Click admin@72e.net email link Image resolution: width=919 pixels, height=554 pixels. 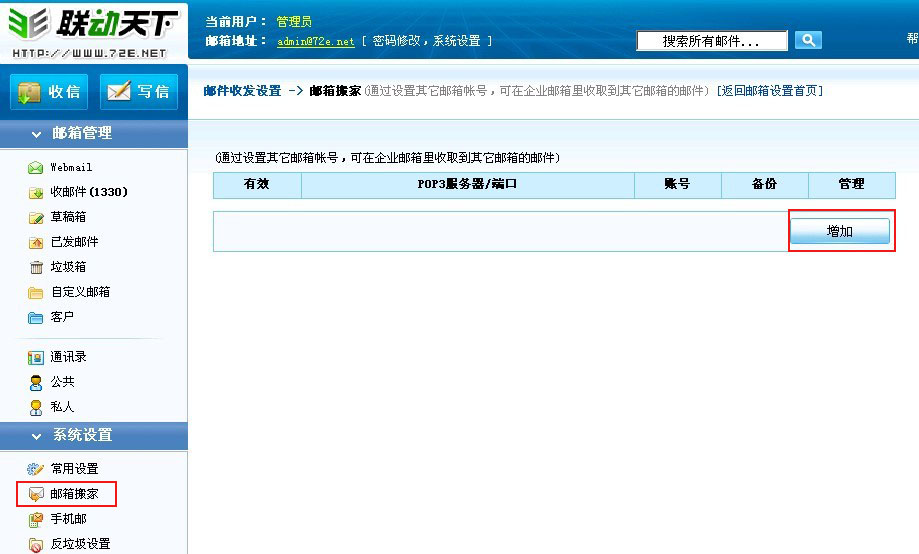316,42
